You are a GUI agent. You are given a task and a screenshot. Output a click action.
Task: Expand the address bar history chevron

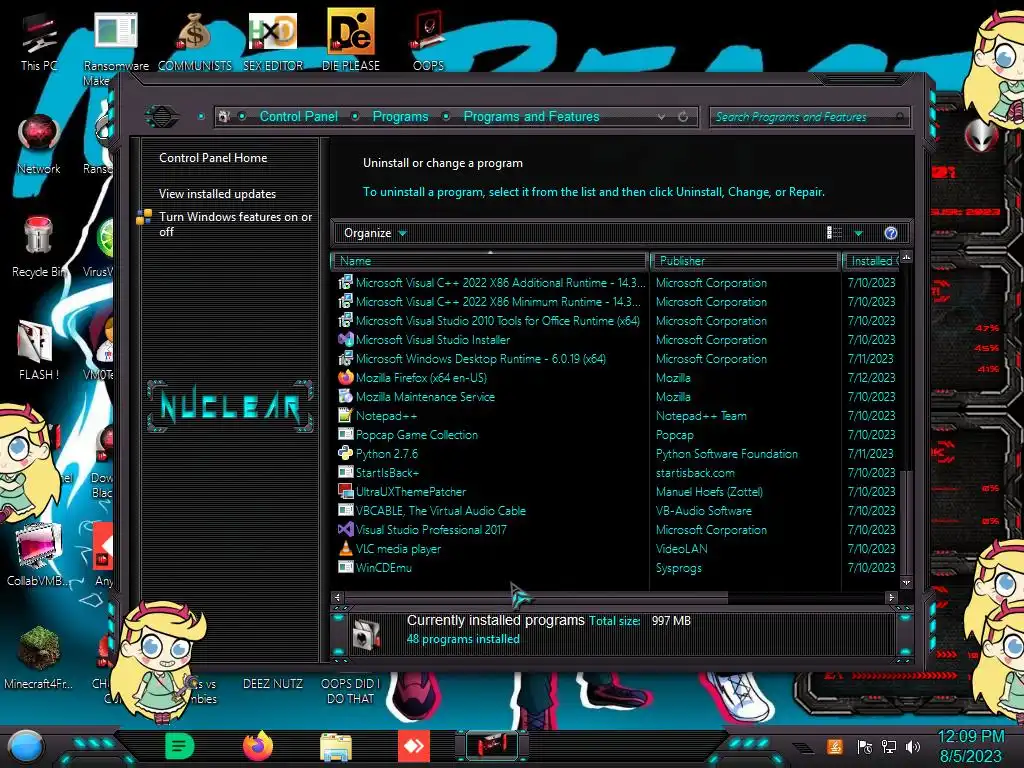click(x=662, y=117)
